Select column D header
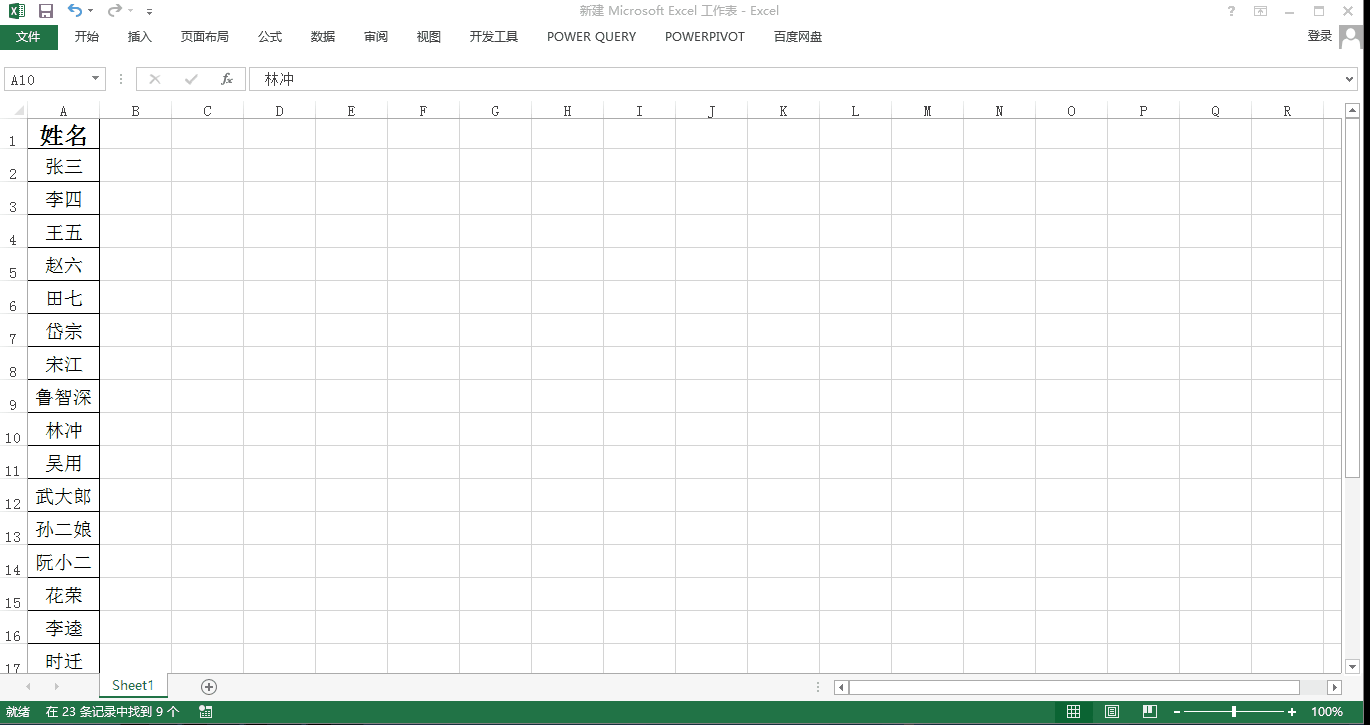The image size is (1370, 725). coord(280,111)
